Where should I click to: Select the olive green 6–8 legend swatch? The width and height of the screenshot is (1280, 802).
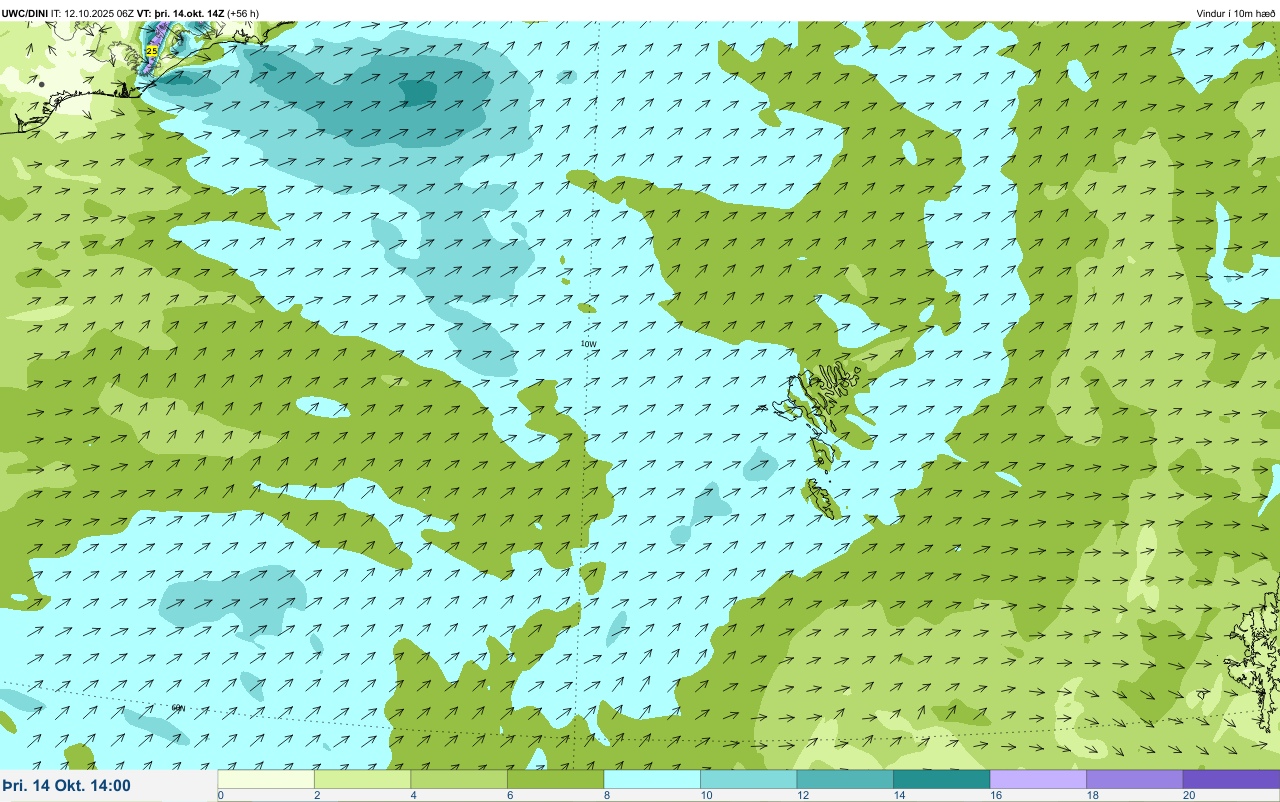555,779
